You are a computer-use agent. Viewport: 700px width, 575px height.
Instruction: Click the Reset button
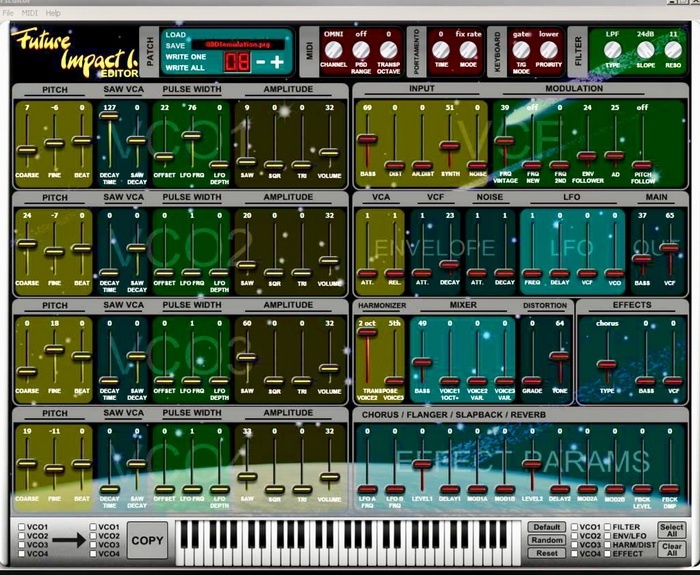pos(547,553)
